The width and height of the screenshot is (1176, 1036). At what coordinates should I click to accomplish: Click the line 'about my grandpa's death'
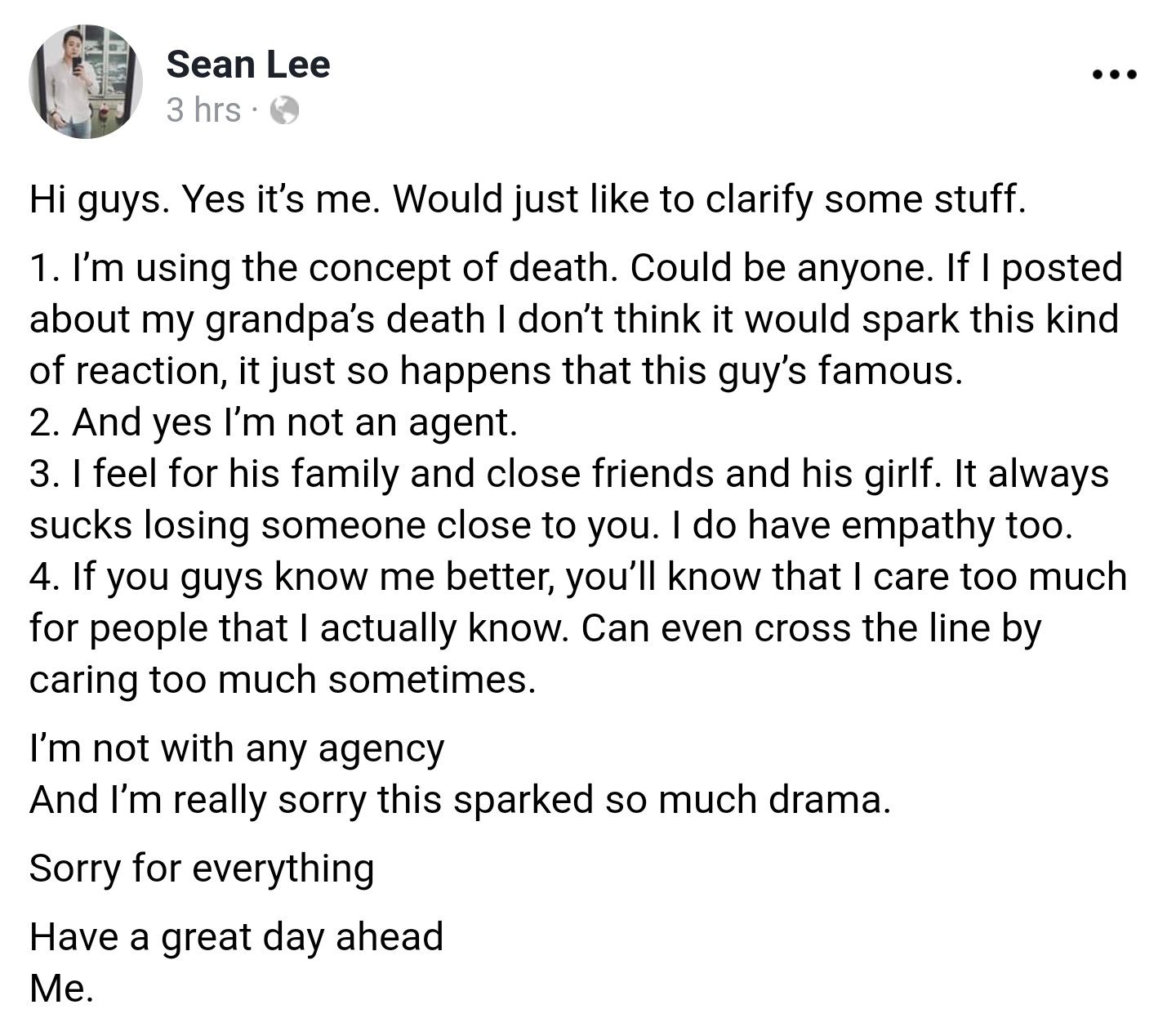[x=574, y=320]
